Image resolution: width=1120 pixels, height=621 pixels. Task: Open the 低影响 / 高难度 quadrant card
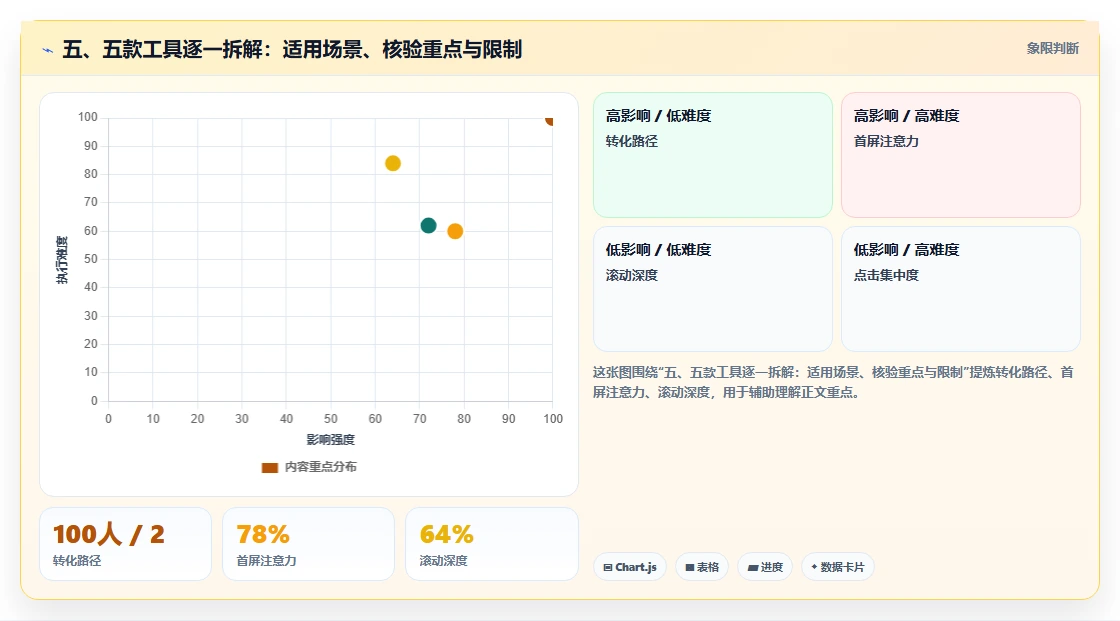click(961, 289)
